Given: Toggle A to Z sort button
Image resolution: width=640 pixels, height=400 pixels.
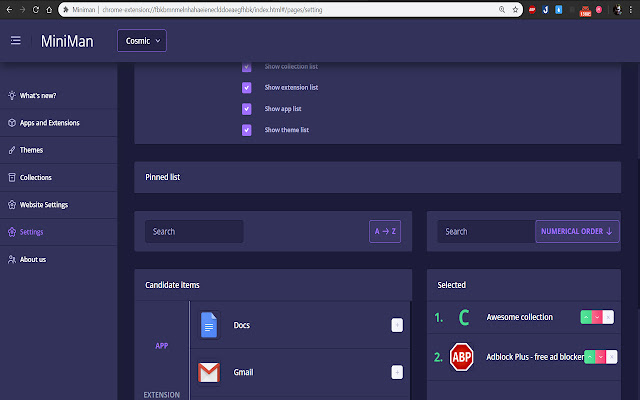Looking at the screenshot, I should tap(385, 231).
